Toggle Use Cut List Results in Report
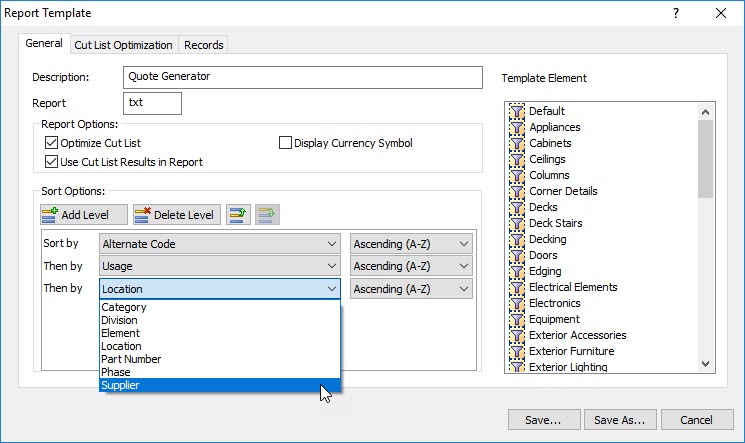Screen dimensions: 745x443 52,162
